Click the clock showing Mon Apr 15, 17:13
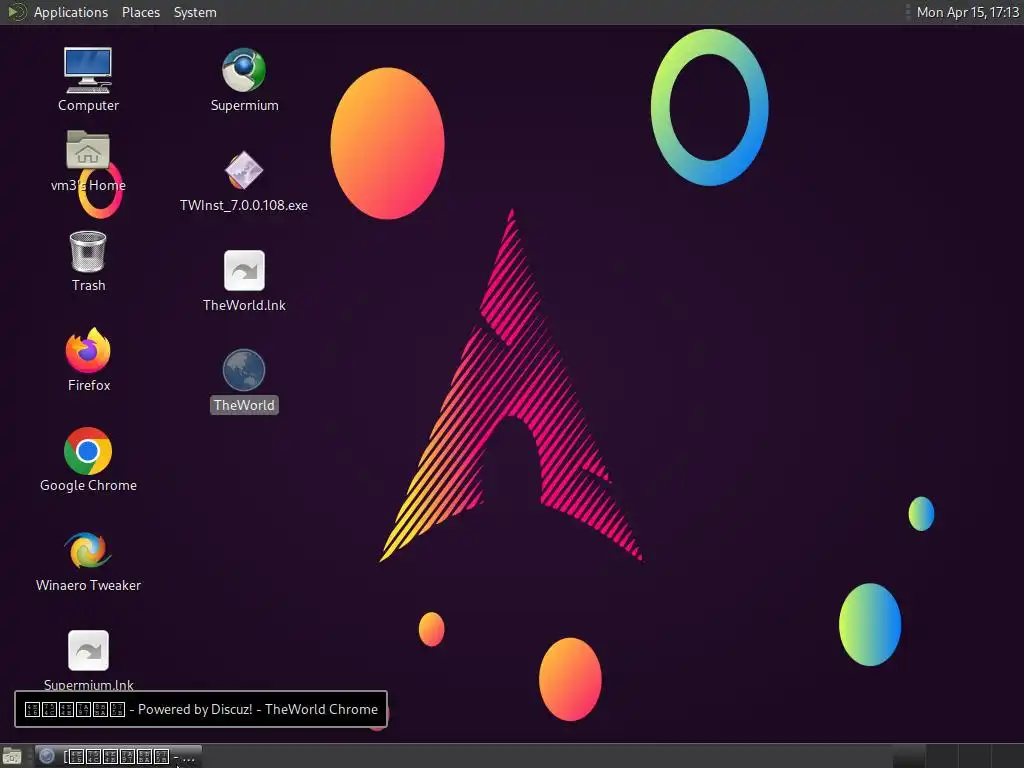 (967, 12)
